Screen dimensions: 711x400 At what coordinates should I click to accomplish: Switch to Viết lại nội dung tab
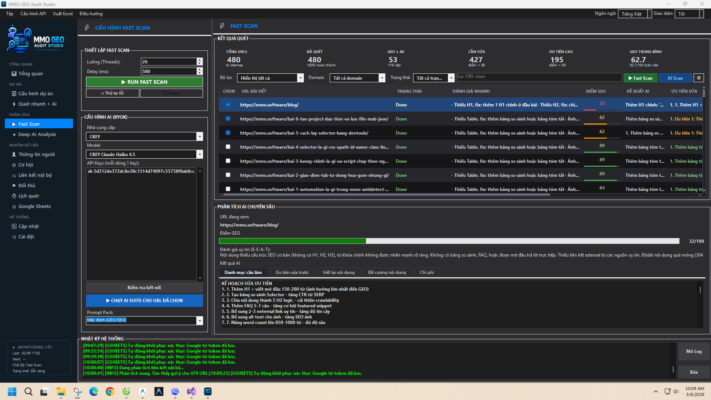(x=338, y=273)
